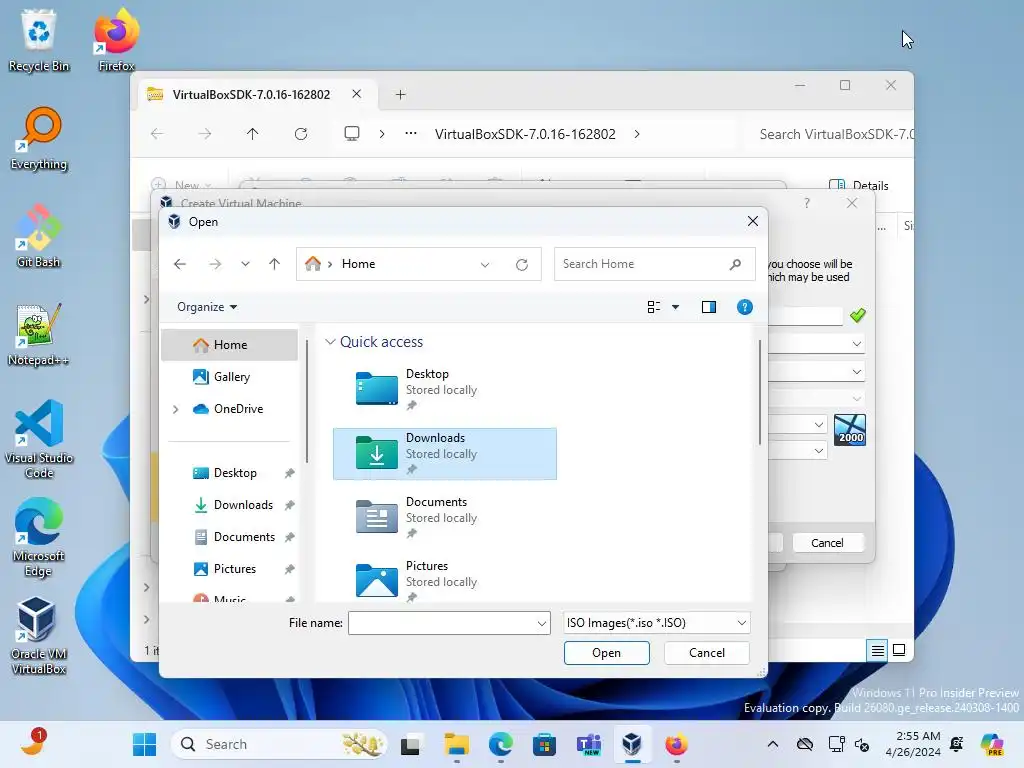Select Pictures folder in Quick access
Viewport: 1024px width, 768px height.
tap(445, 581)
